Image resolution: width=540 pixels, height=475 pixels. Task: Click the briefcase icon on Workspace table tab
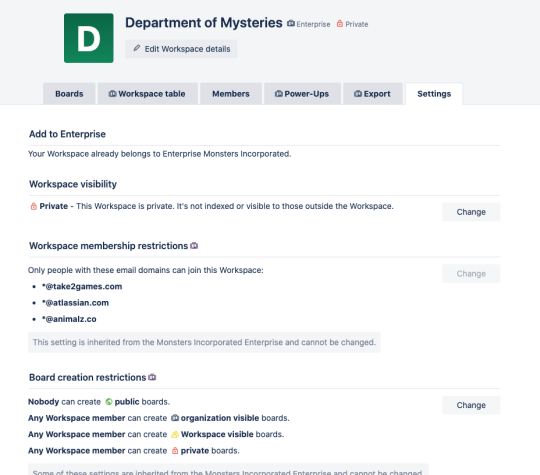112,94
